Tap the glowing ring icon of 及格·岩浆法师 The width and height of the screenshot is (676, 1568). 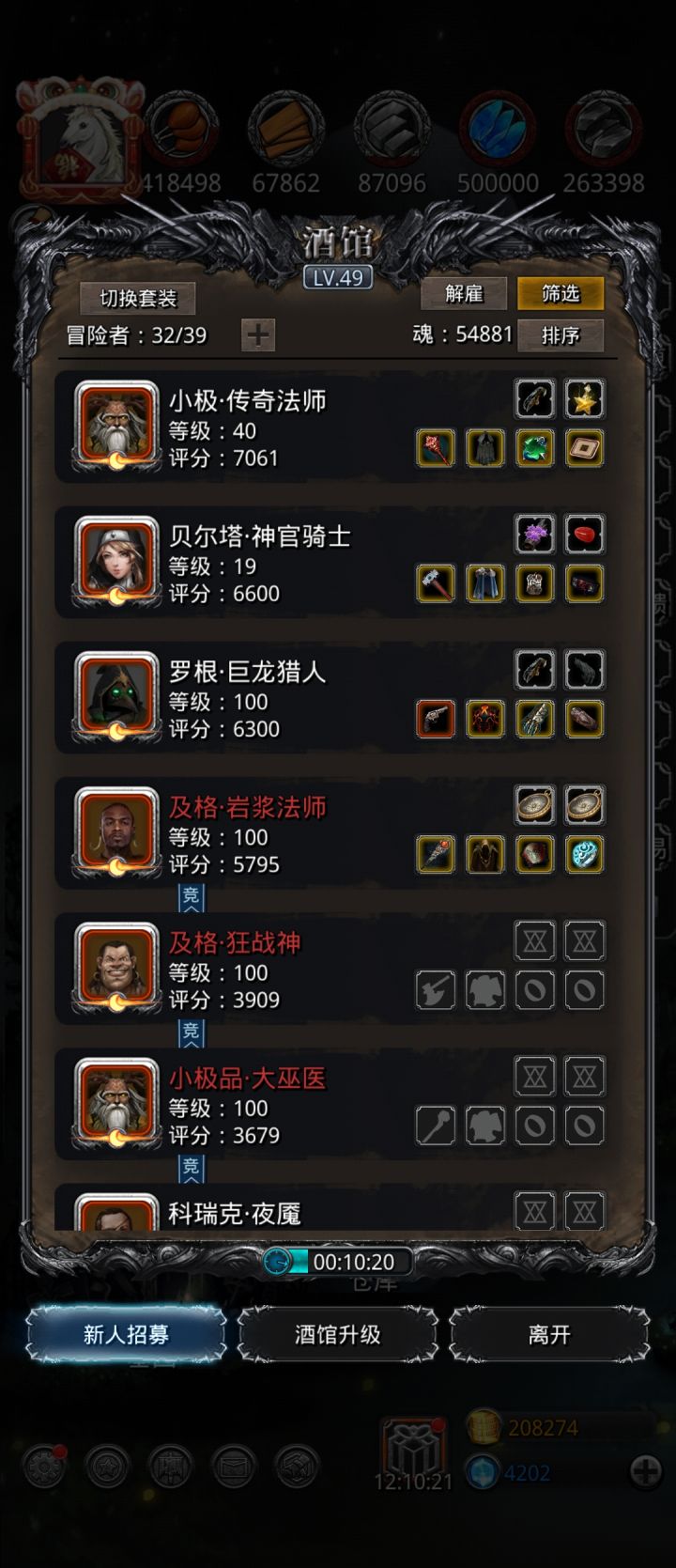(584, 854)
